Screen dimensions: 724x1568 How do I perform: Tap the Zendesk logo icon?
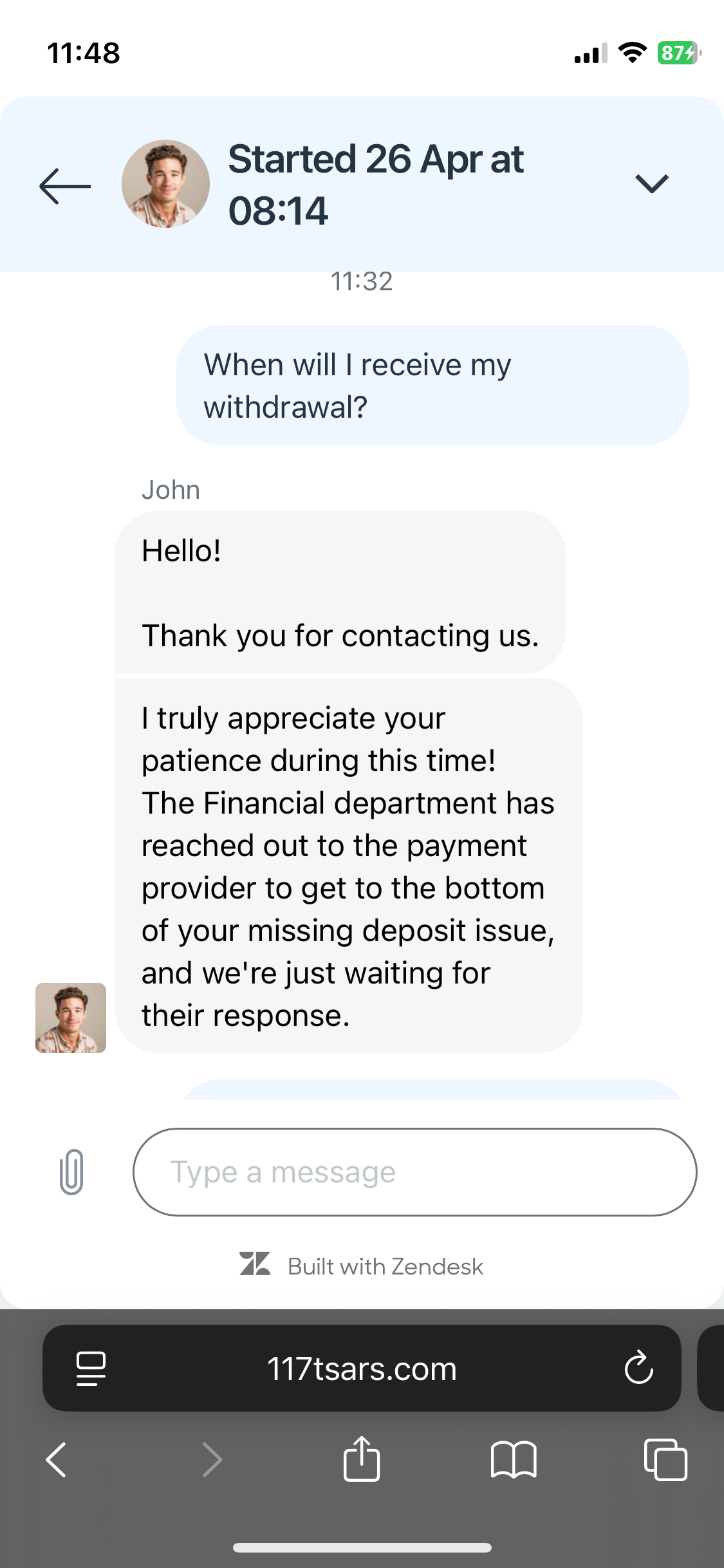coord(255,1264)
